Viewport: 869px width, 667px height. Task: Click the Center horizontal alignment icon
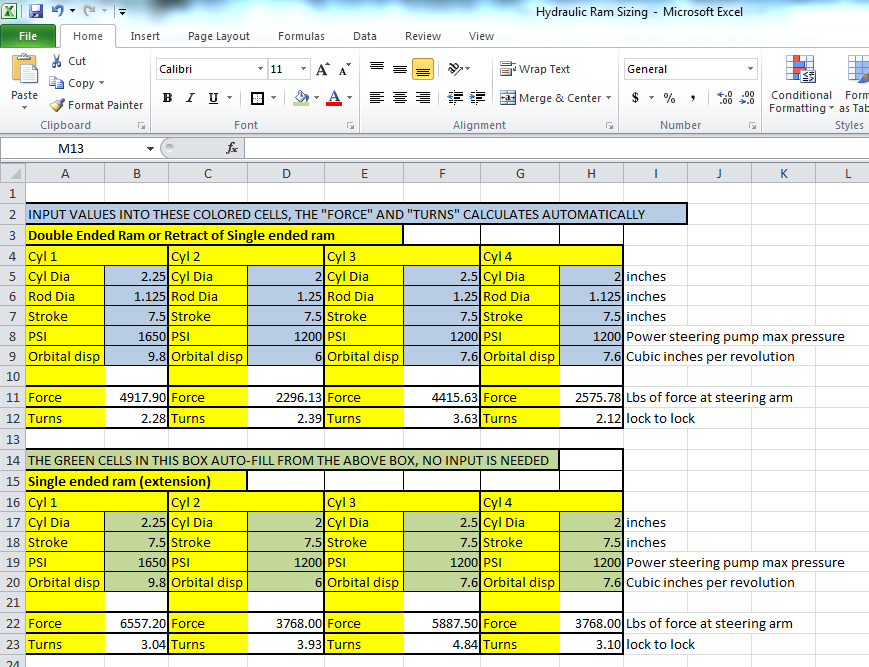point(399,98)
